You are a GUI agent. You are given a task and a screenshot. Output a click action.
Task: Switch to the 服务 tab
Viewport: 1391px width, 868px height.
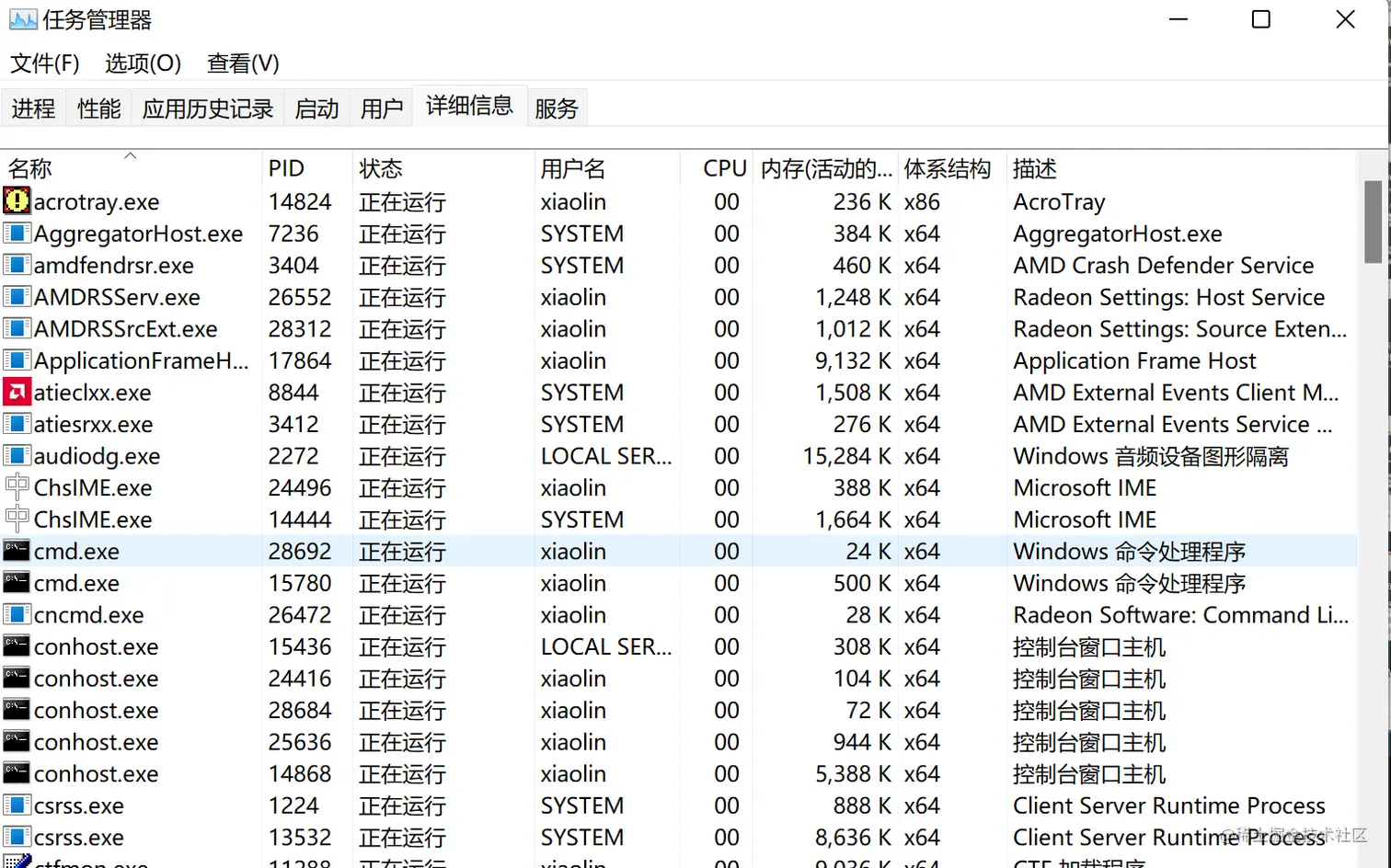point(557,108)
